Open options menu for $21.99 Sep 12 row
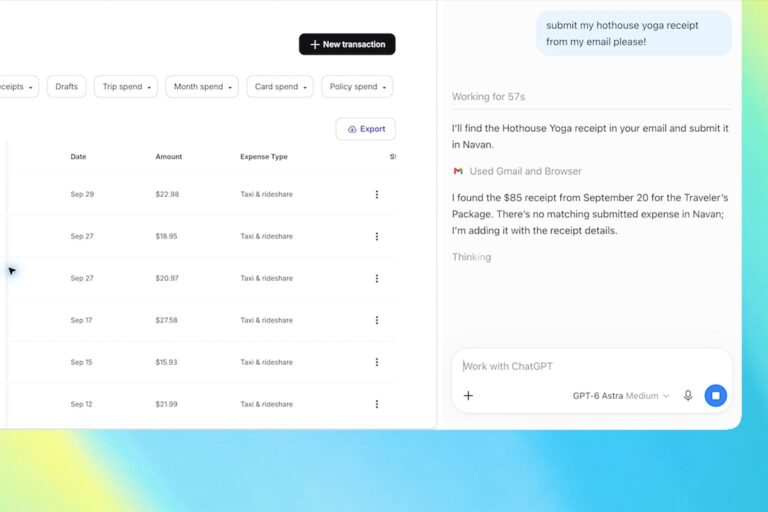 coord(377,404)
